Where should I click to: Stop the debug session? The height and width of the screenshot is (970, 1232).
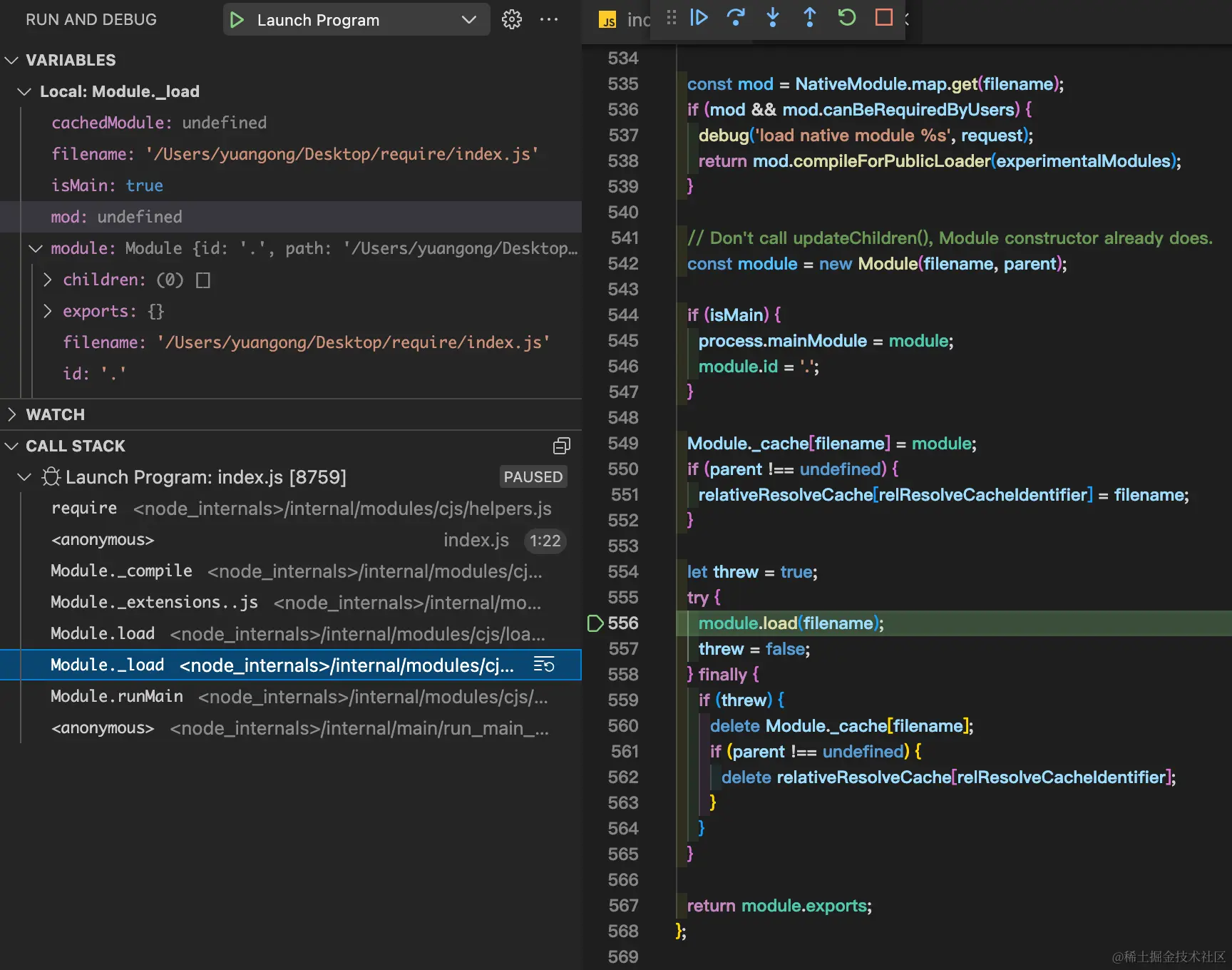[x=884, y=18]
